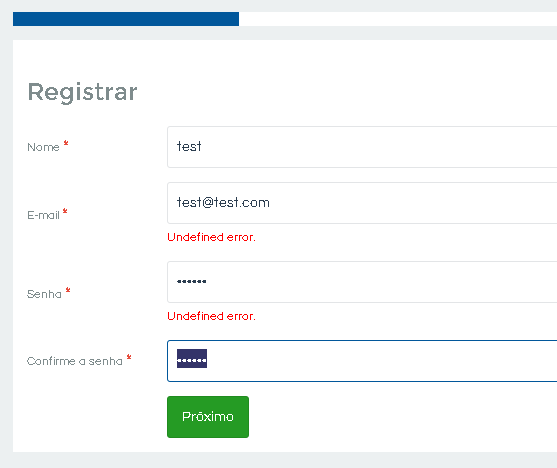Focus the Confirme a senha field

[362, 361]
